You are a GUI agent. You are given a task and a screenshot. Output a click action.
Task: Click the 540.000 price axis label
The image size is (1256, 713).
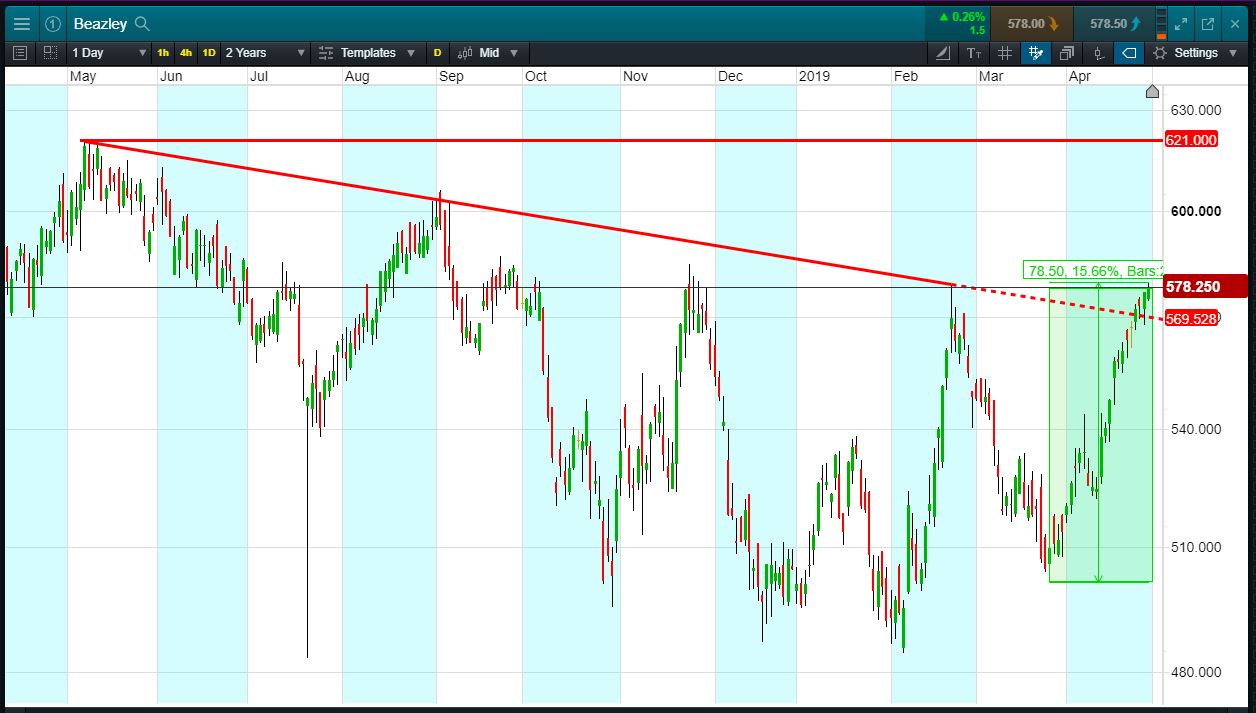coord(1195,428)
